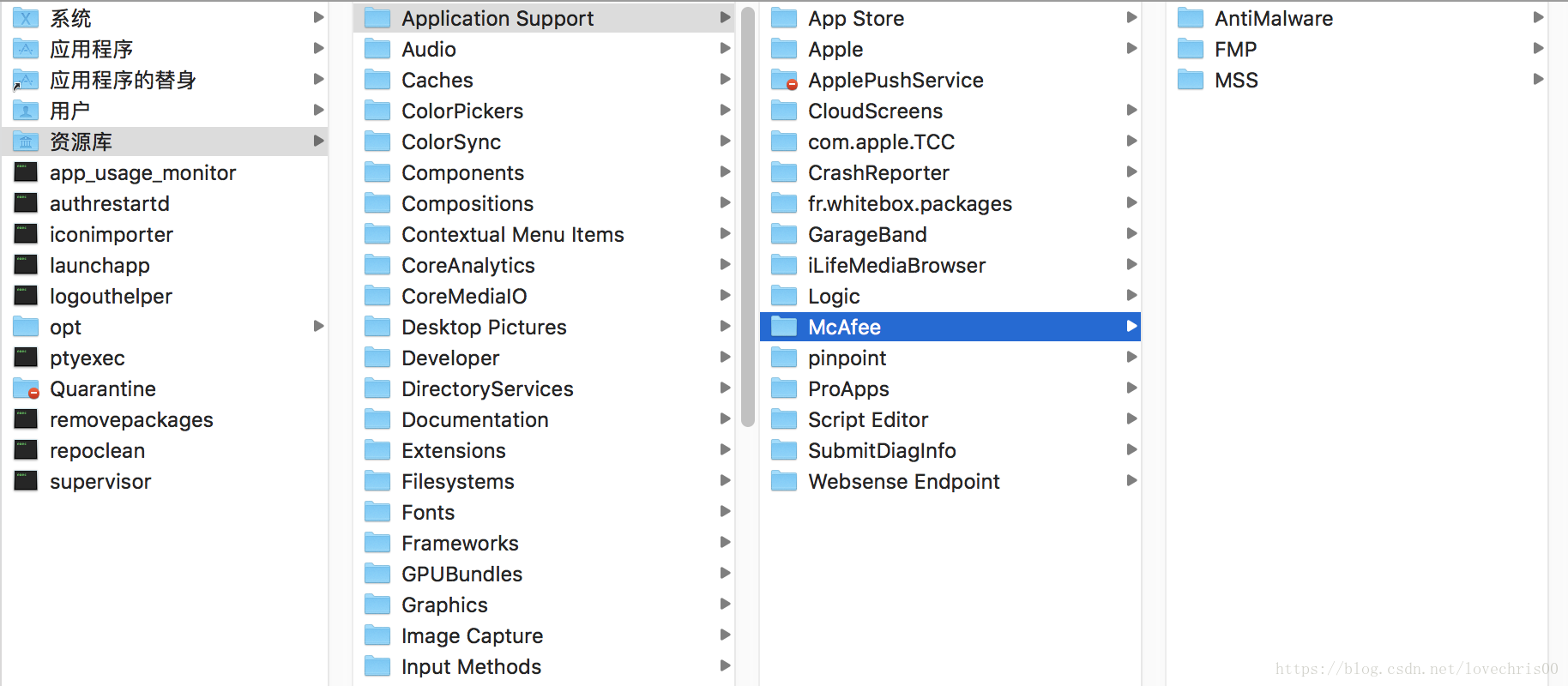The image size is (1568, 686).
Task: Click the restricted Quarantine folder icon
Action: pyautogui.click(x=26, y=388)
